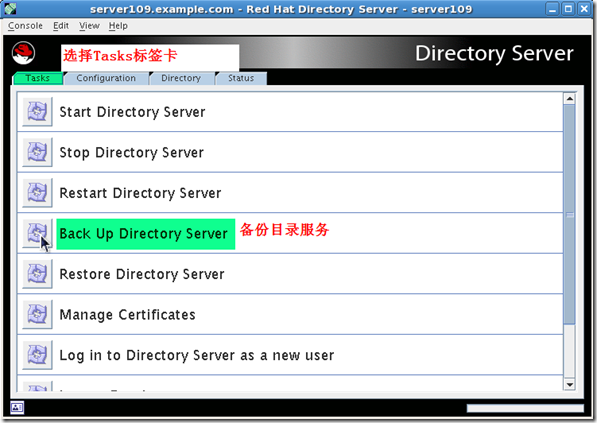Click the Red Hat logo icon
The height and width of the screenshot is (423, 597).
pos(23,53)
